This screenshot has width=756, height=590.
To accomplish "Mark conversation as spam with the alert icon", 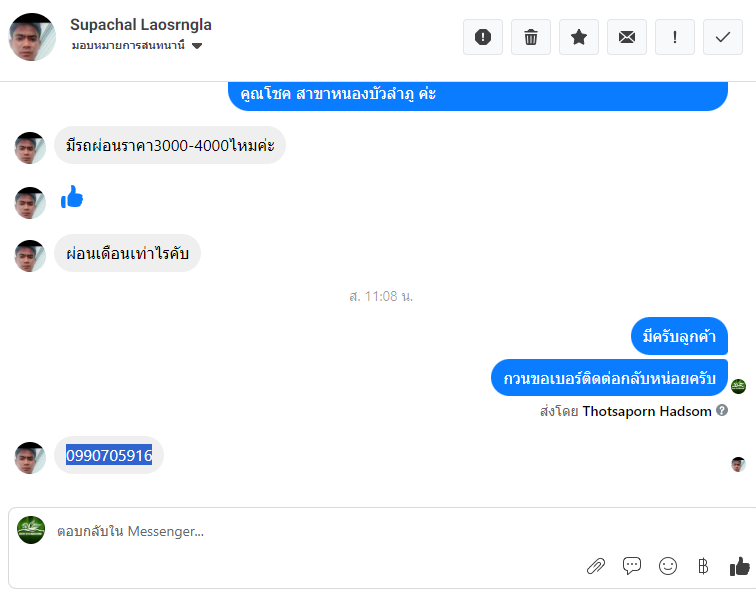I will pyautogui.click(x=483, y=37).
